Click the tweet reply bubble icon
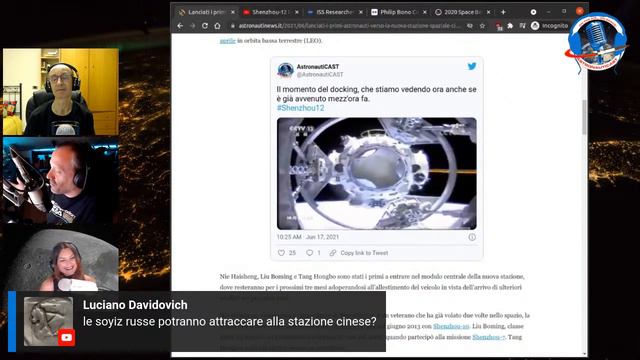 (310, 253)
